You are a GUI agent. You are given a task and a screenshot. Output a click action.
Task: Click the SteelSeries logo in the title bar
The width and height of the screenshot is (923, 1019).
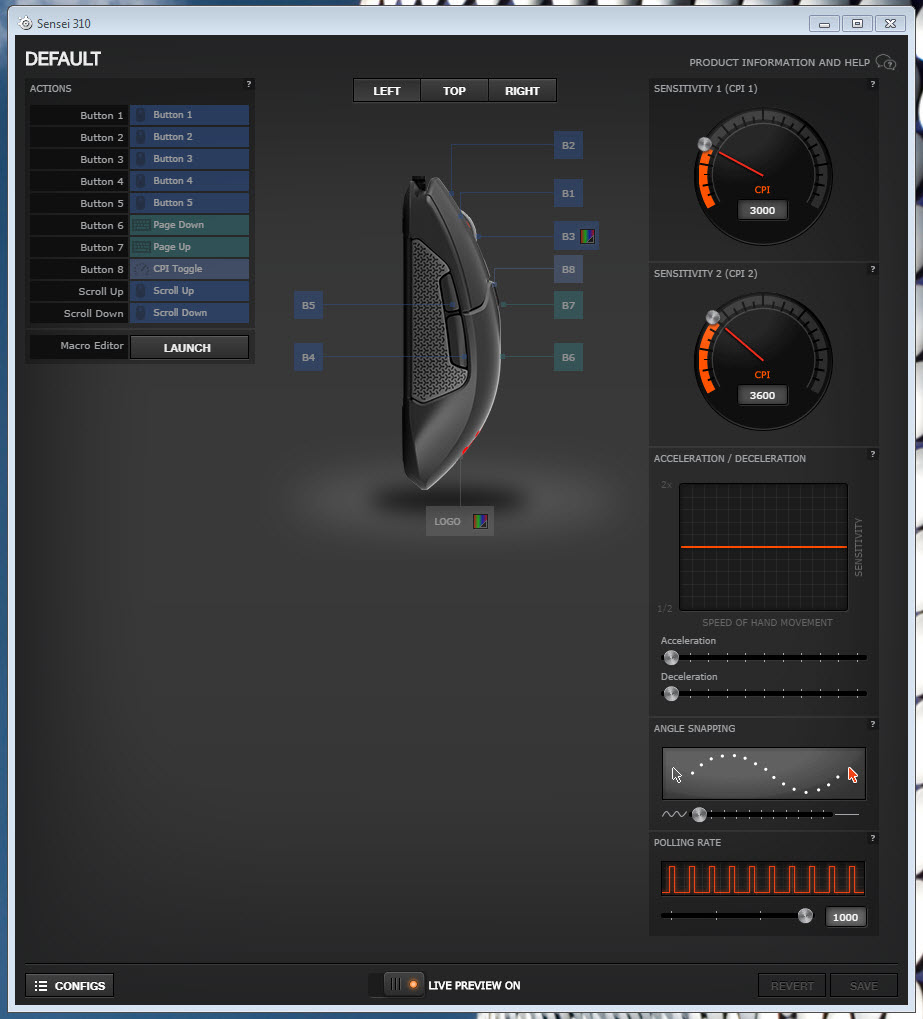[x=25, y=23]
